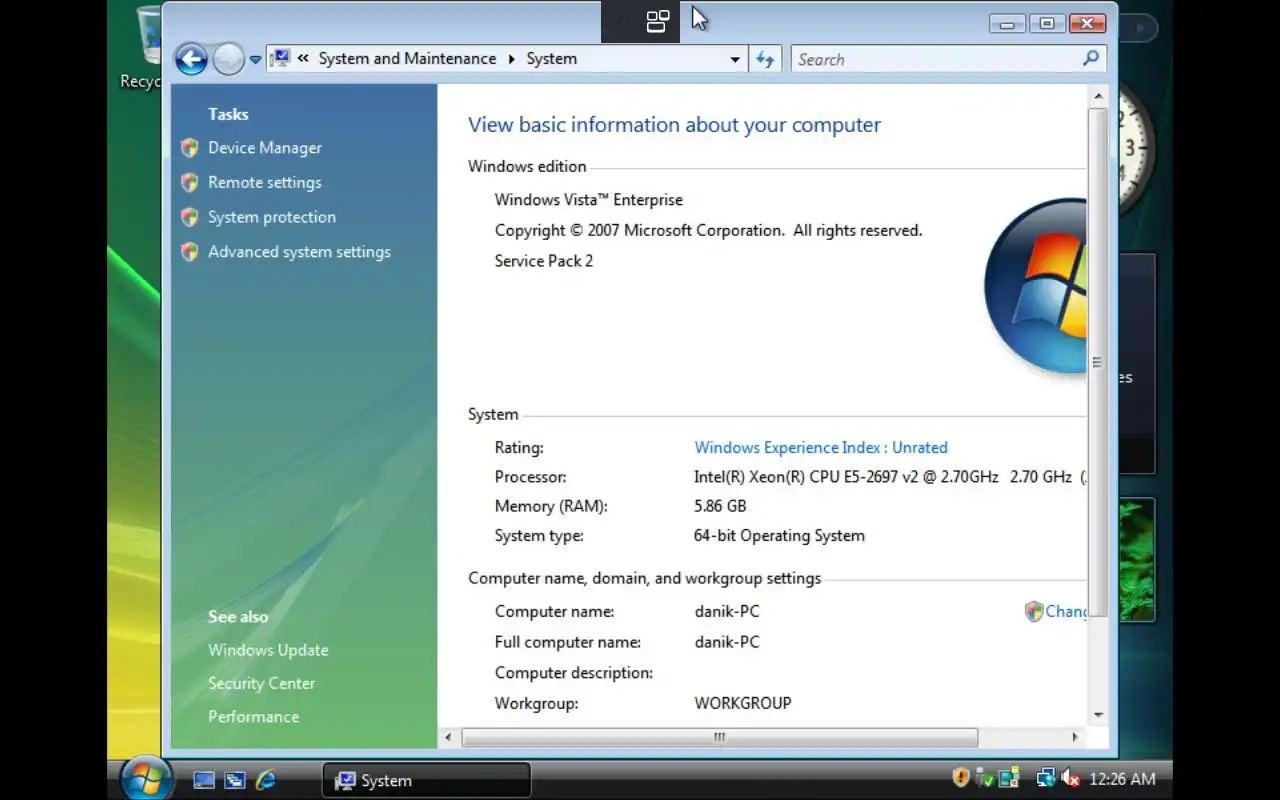Click the vertical scrollbar up arrow
This screenshot has height=800, width=1280.
point(1098,96)
